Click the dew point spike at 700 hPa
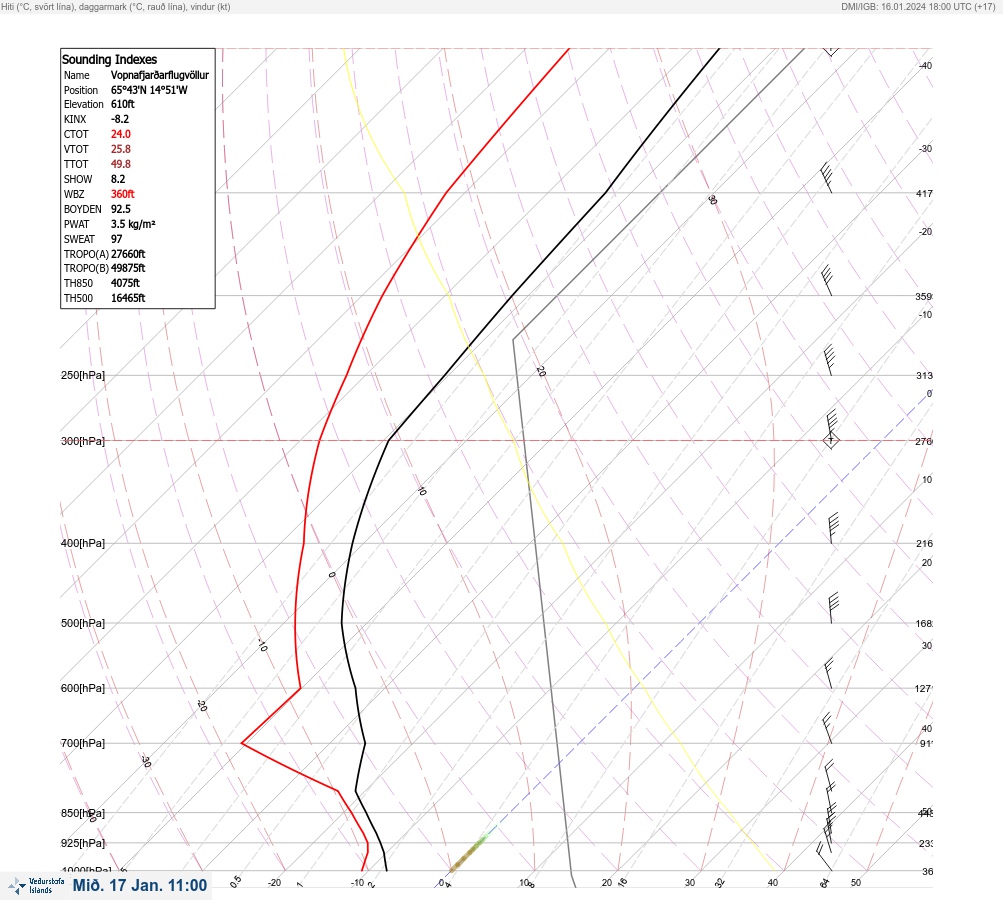The width and height of the screenshot is (1003, 900). point(242,743)
